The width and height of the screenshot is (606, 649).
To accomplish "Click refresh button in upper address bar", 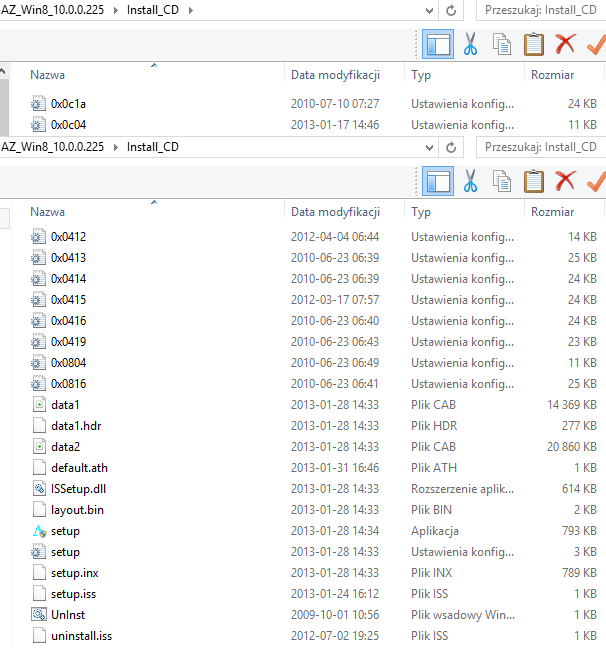I will [x=451, y=10].
